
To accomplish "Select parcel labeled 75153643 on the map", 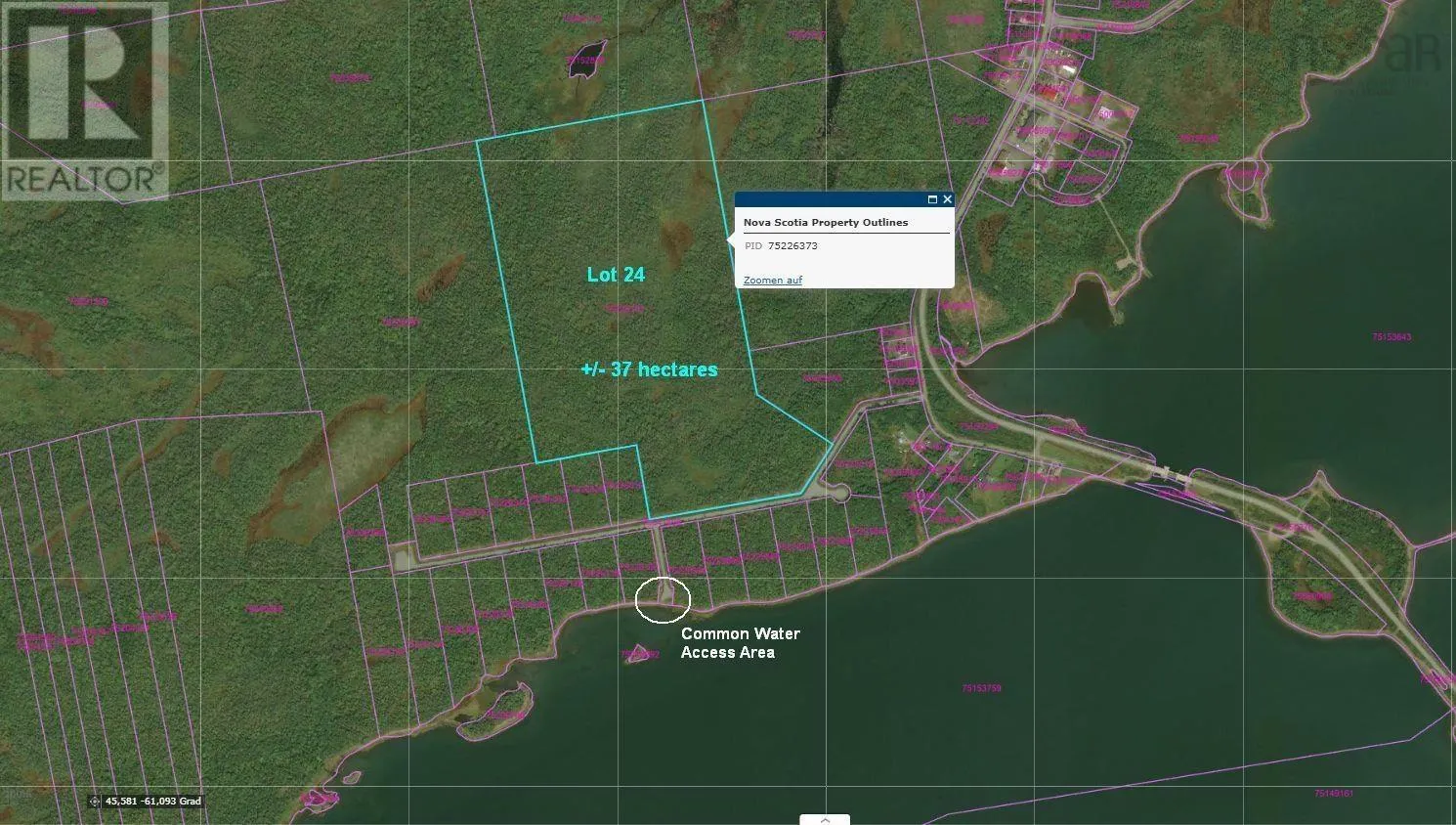I will [x=1392, y=337].
